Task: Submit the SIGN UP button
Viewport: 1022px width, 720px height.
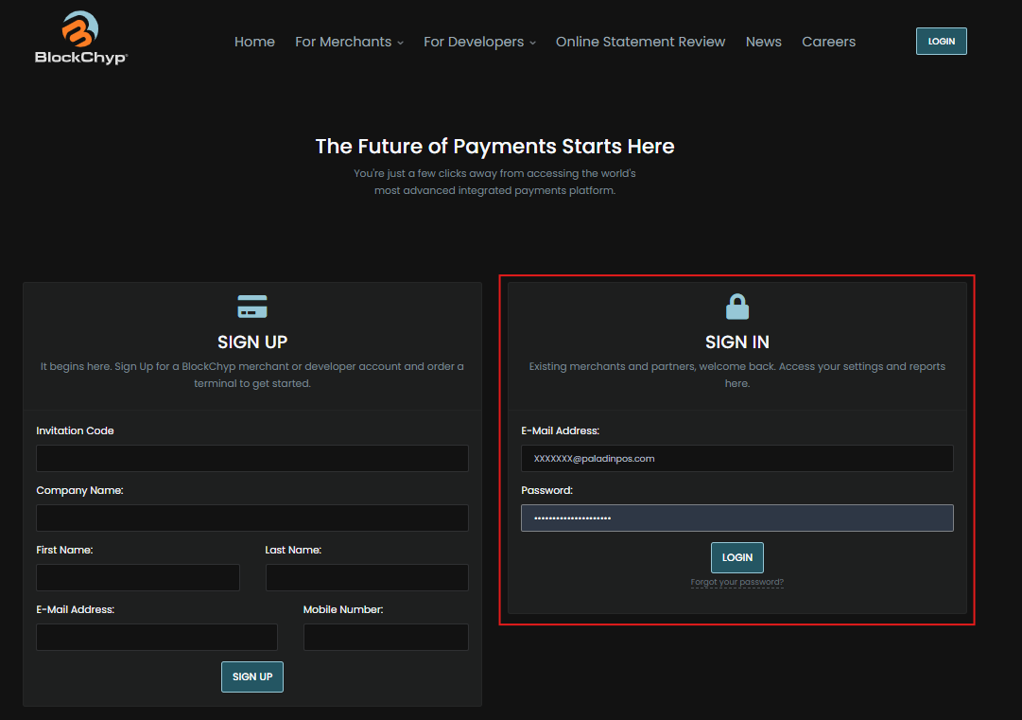Action: (252, 676)
